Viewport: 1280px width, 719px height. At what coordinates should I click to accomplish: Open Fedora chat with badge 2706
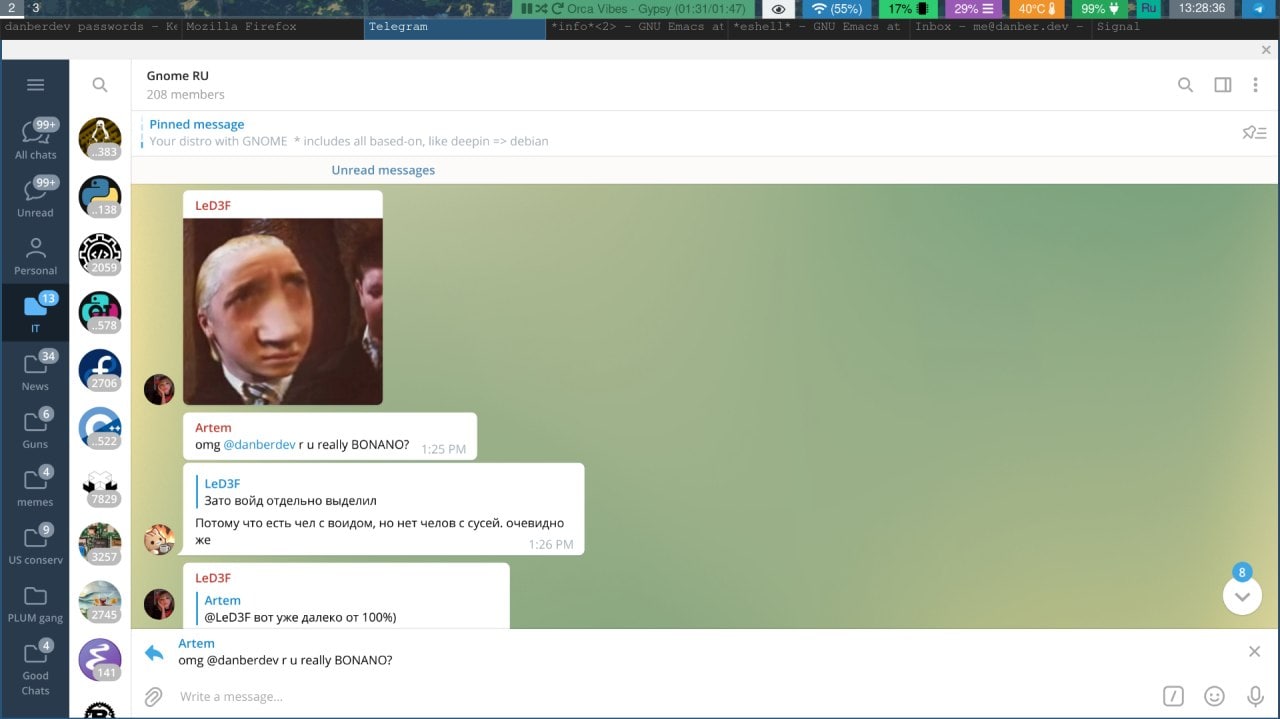click(x=100, y=371)
